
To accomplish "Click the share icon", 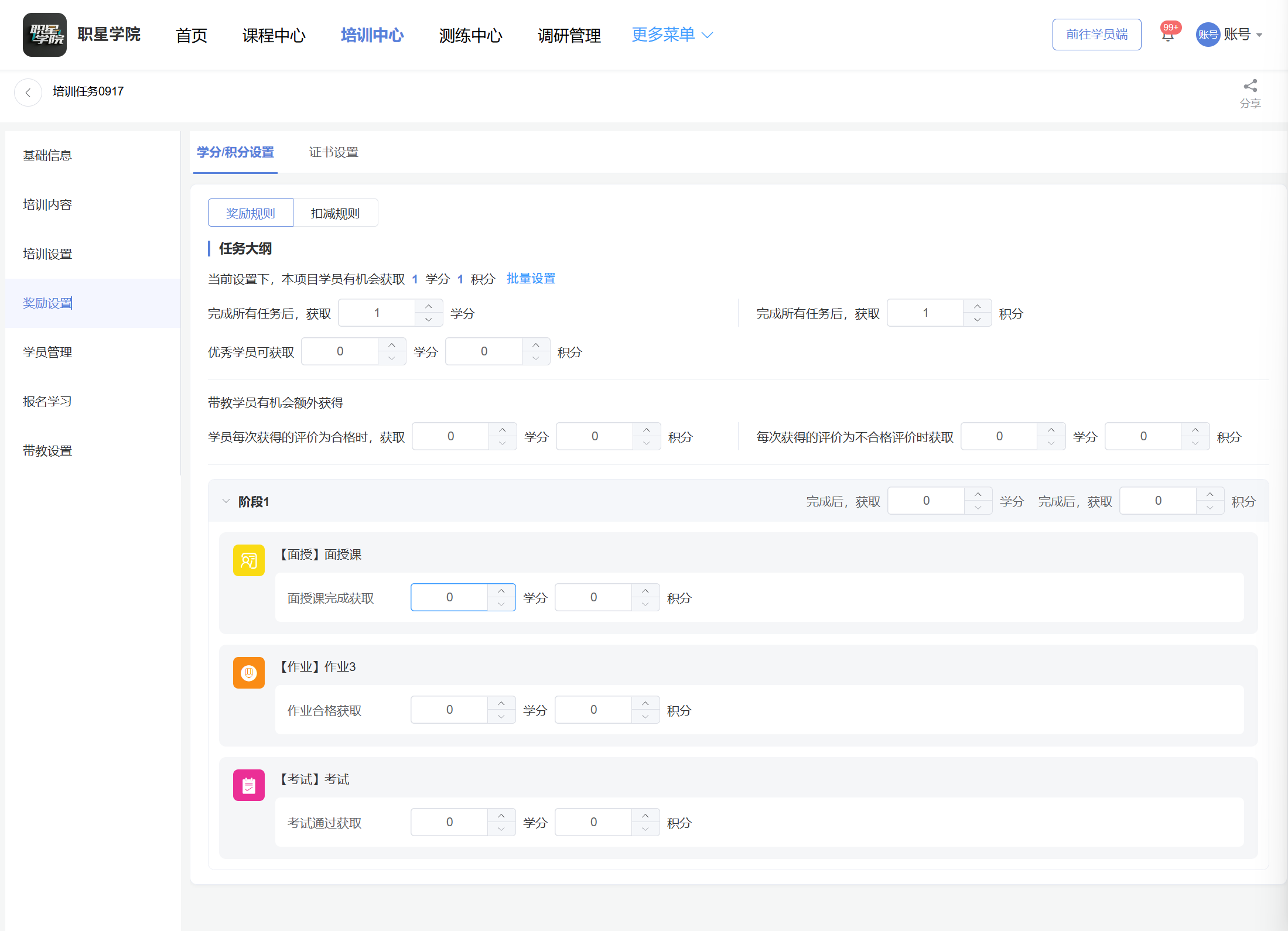I will click(1250, 86).
